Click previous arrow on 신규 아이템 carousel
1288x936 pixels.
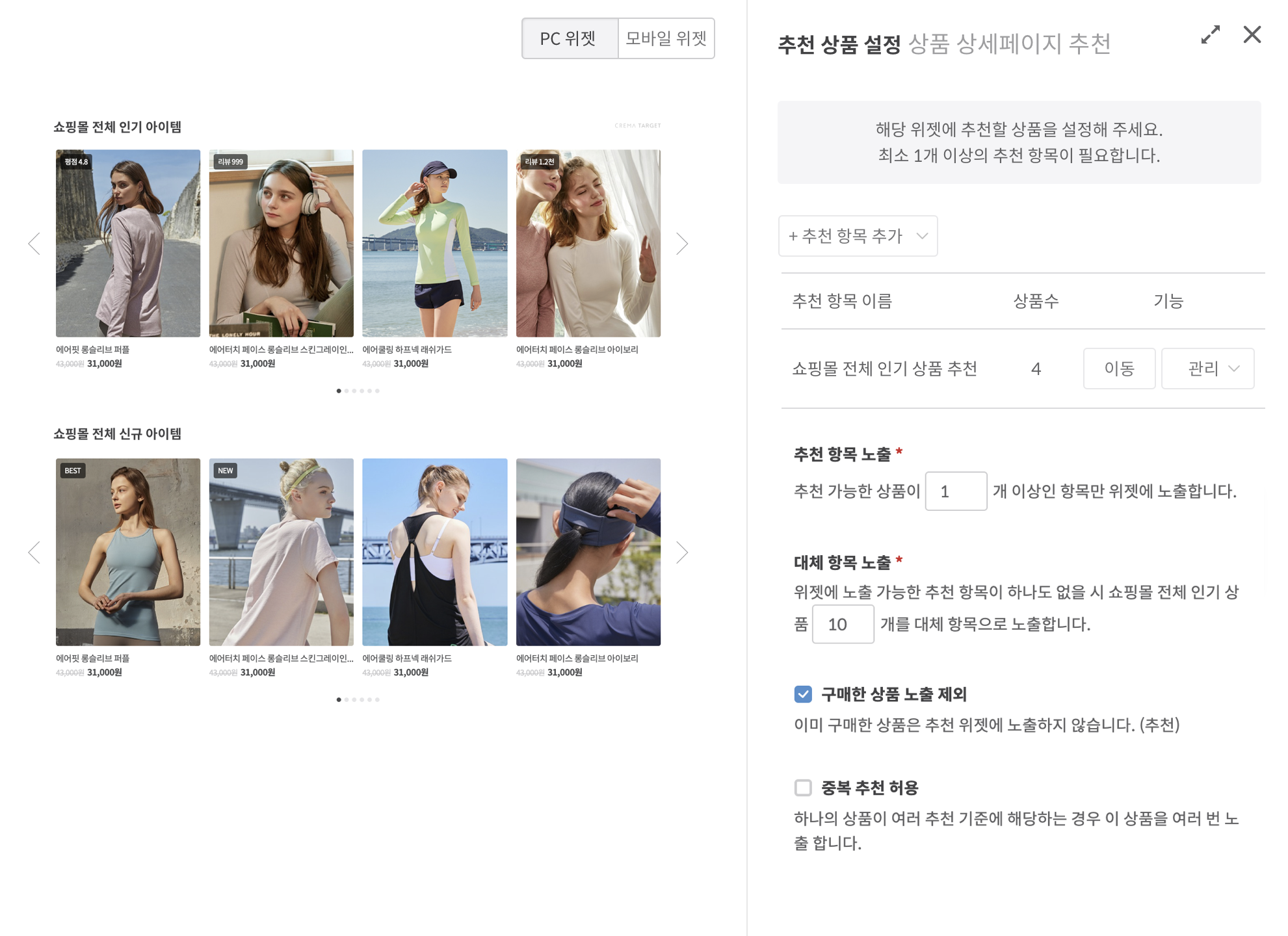click(34, 552)
